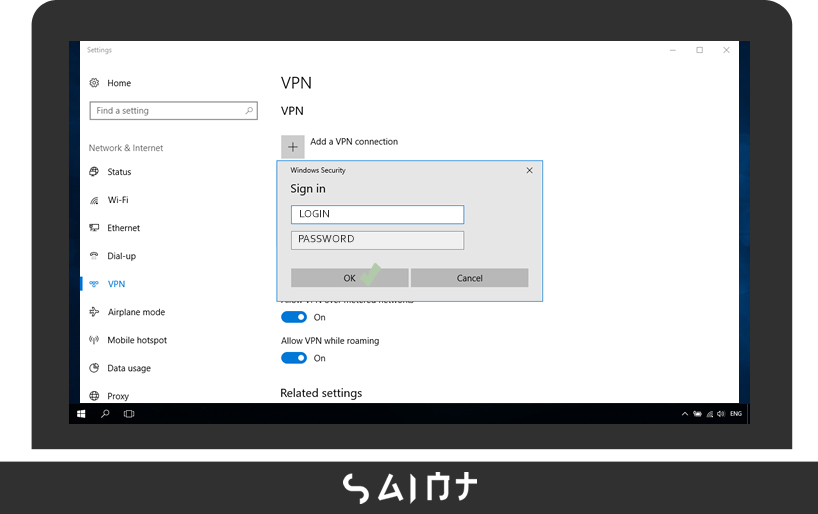Focus the PASSWORD field

(377, 240)
